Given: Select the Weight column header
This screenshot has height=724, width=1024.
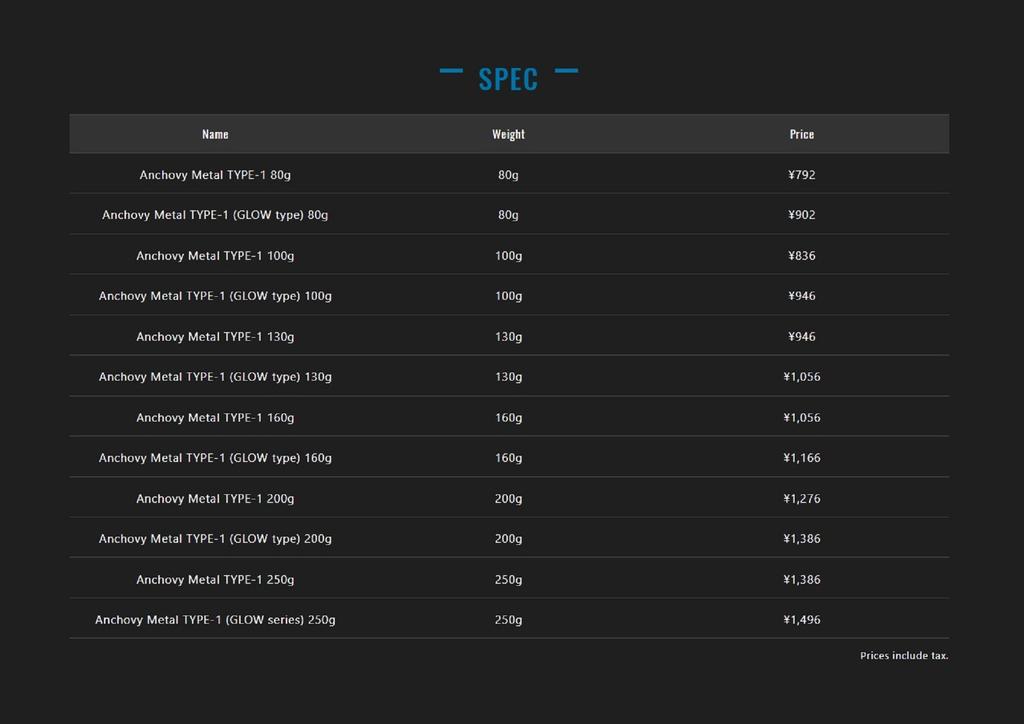Looking at the screenshot, I should coord(508,134).
